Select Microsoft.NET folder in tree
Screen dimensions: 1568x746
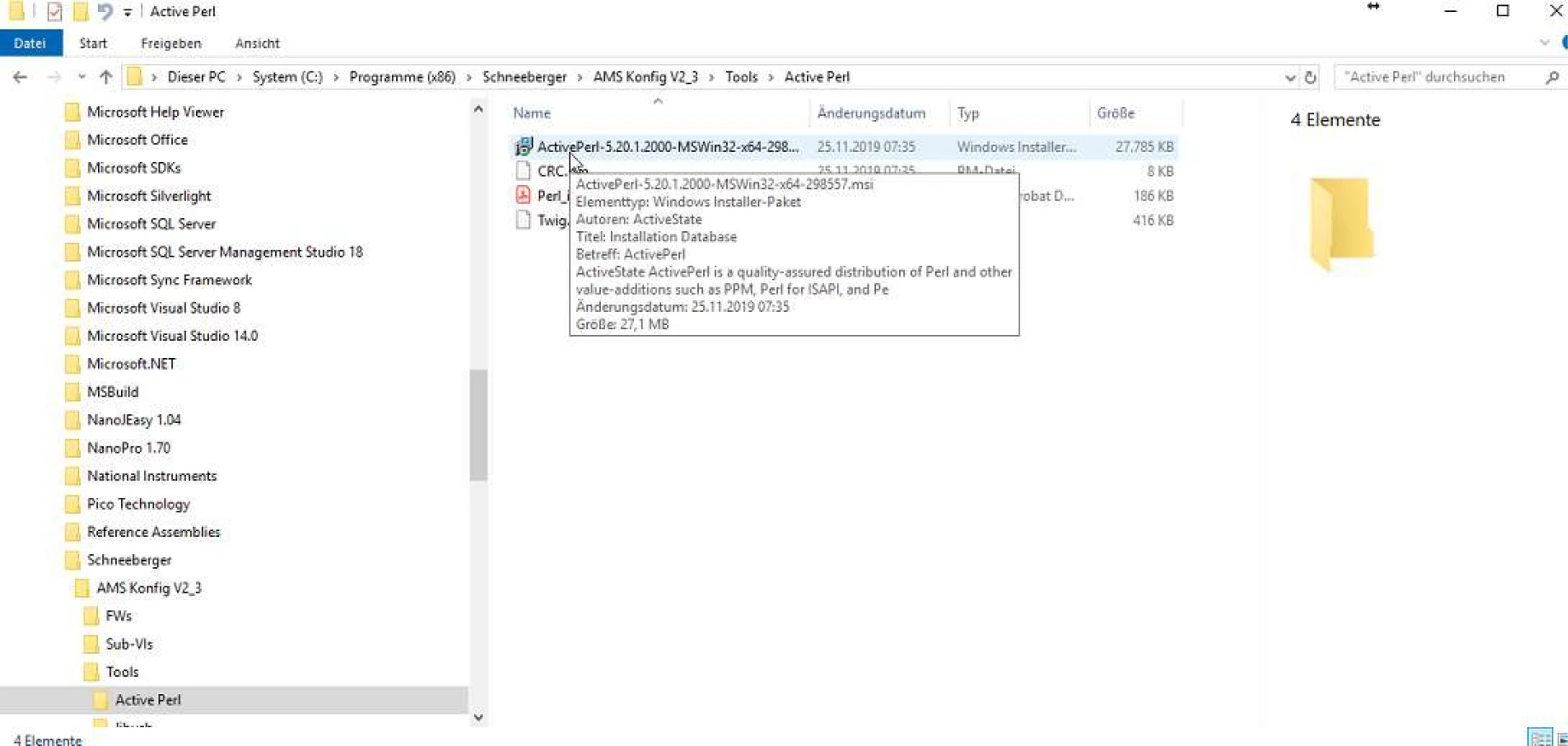click(x=131, y=364)
